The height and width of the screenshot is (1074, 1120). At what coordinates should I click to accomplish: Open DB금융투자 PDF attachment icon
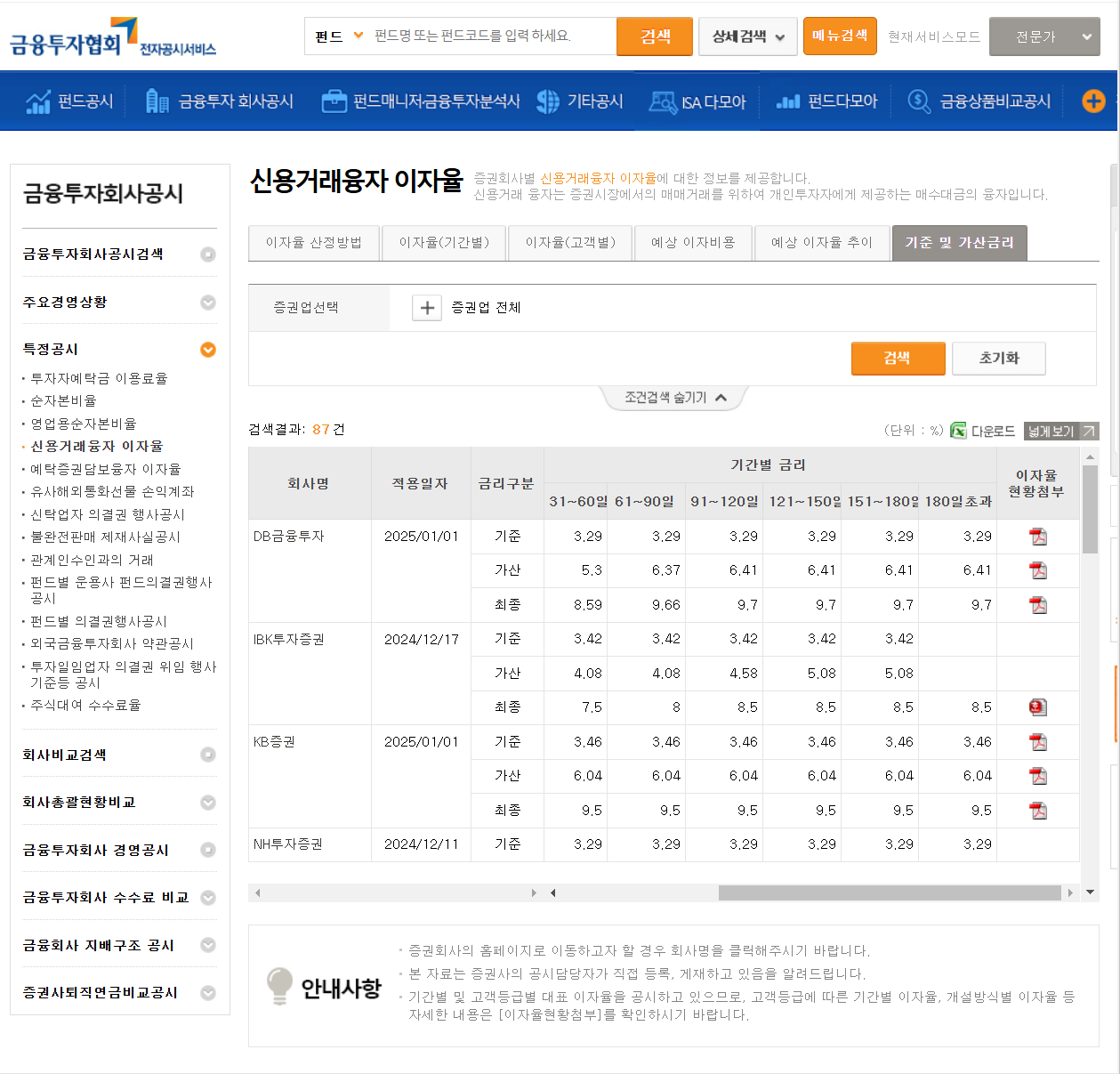1038,536
